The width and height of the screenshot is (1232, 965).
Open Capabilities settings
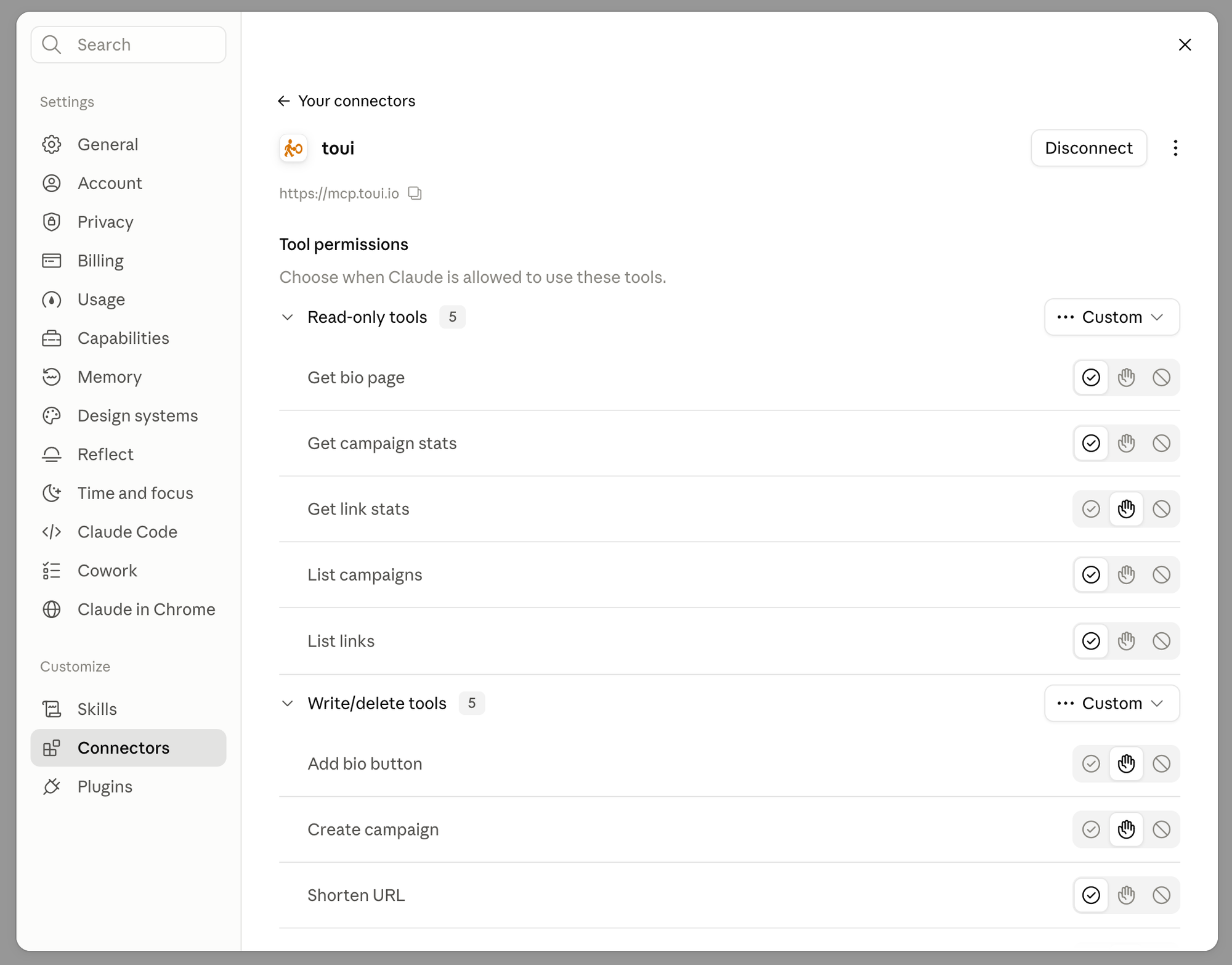[128, 338]
